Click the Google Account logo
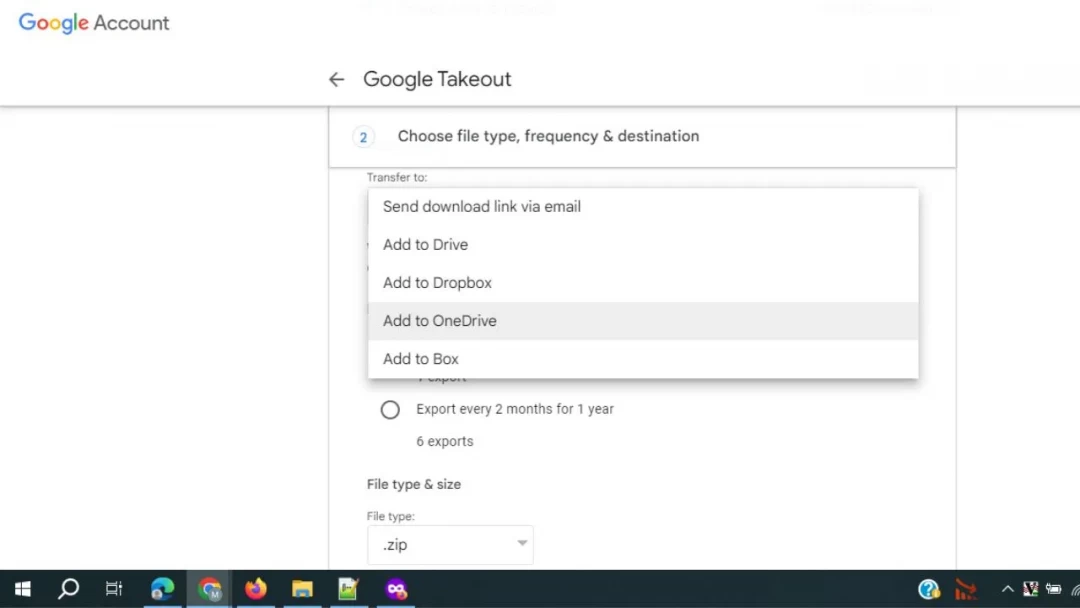This screenshot has width=1080, height=608. click(93, 22)
